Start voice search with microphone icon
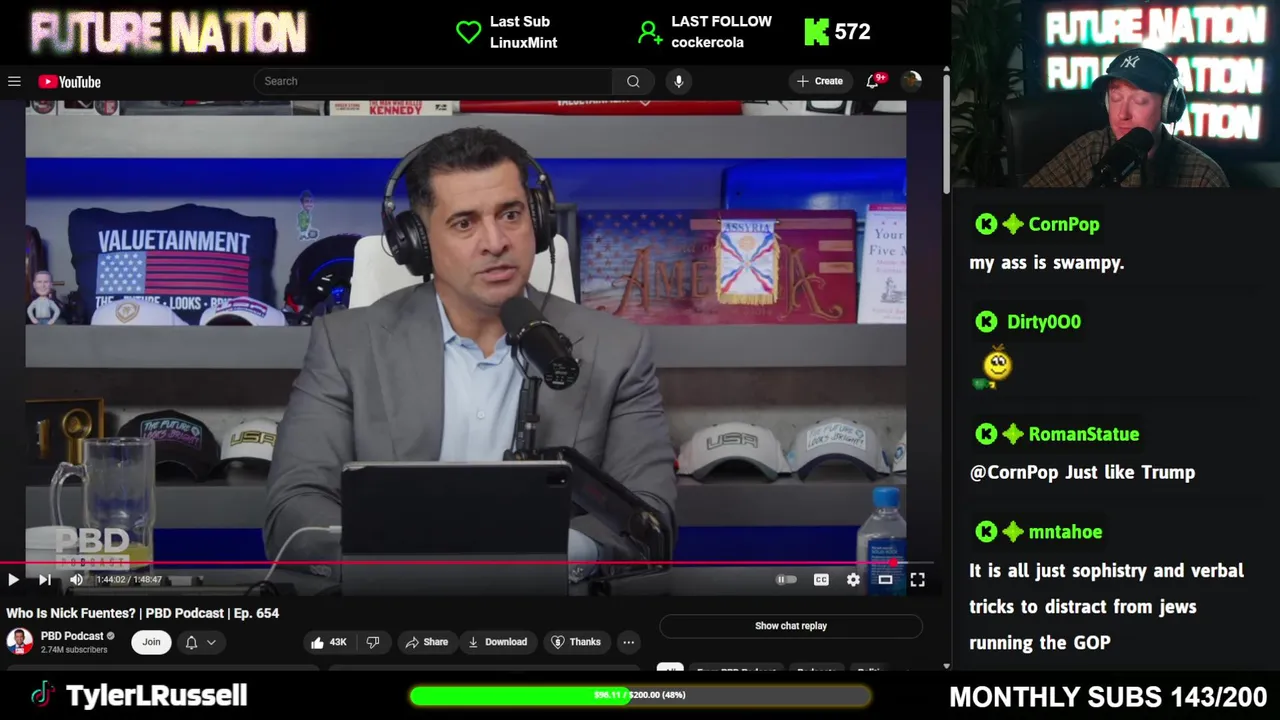Screen dimensions: 1280x720 [x=678, y=81]
